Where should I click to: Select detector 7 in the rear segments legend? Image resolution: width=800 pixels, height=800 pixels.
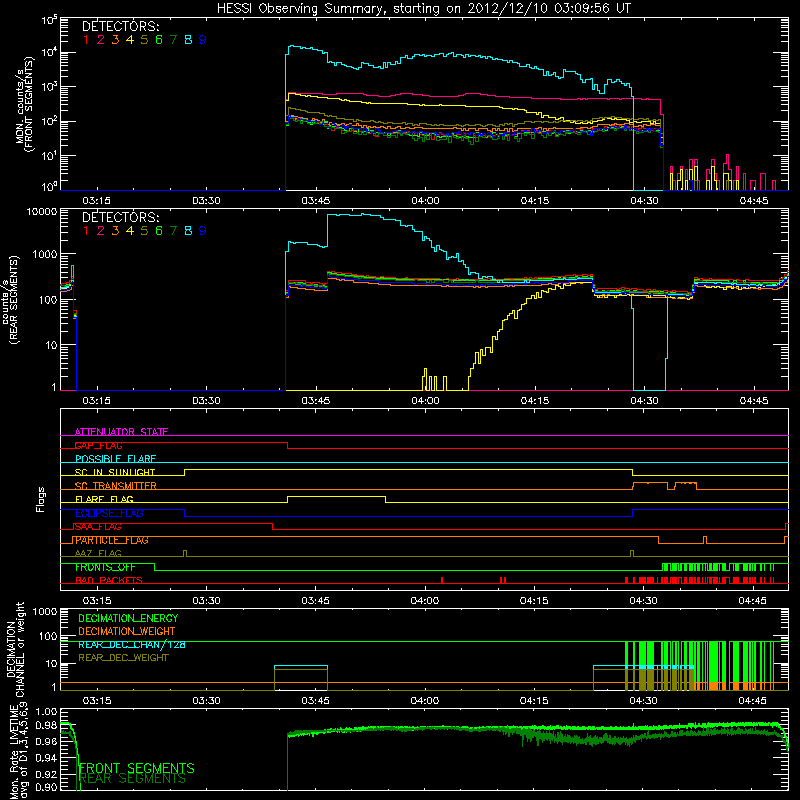(x=173, y=231)
